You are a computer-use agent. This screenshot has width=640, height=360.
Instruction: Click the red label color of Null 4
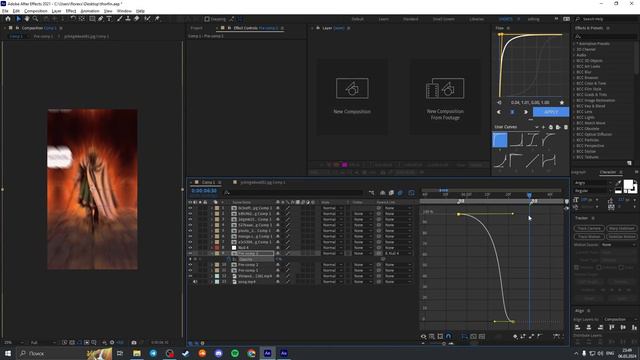pyautogui.click(x=217, y=248)
